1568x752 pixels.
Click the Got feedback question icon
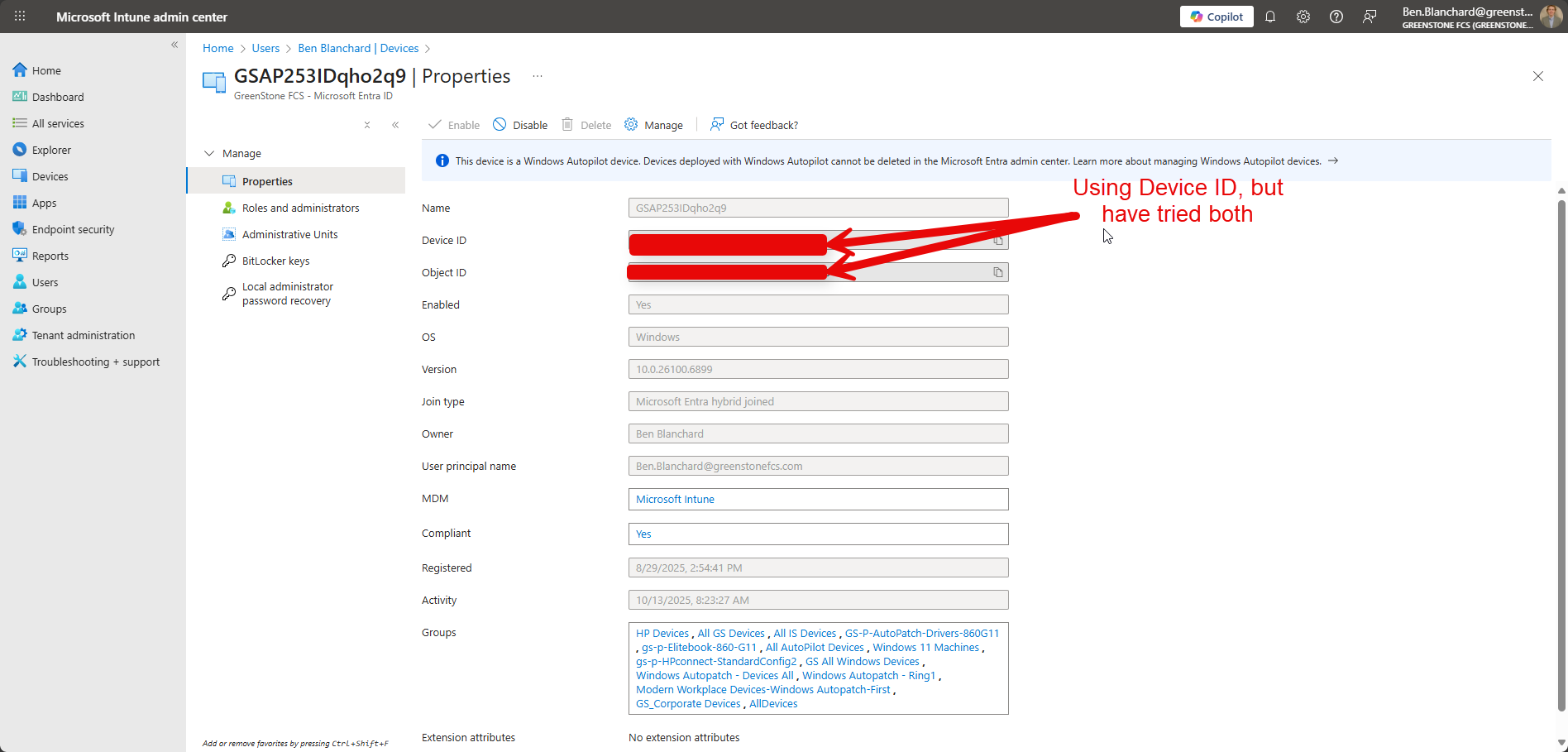(x=716, y=124)
